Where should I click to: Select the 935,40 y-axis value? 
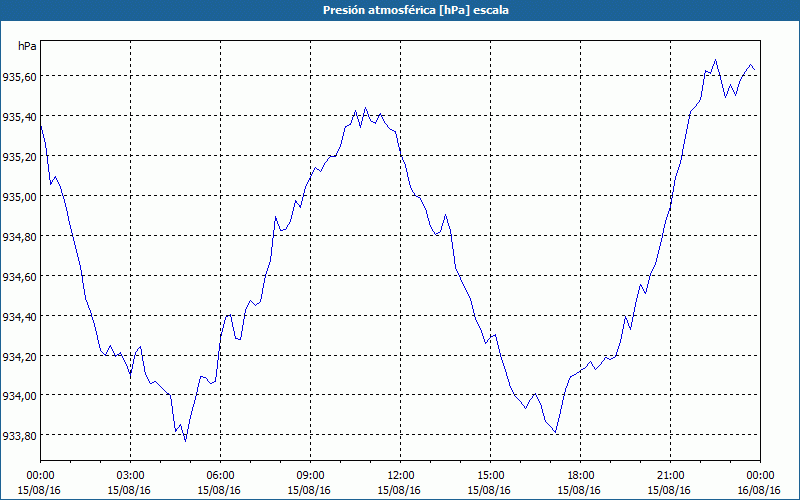[19, 117]
